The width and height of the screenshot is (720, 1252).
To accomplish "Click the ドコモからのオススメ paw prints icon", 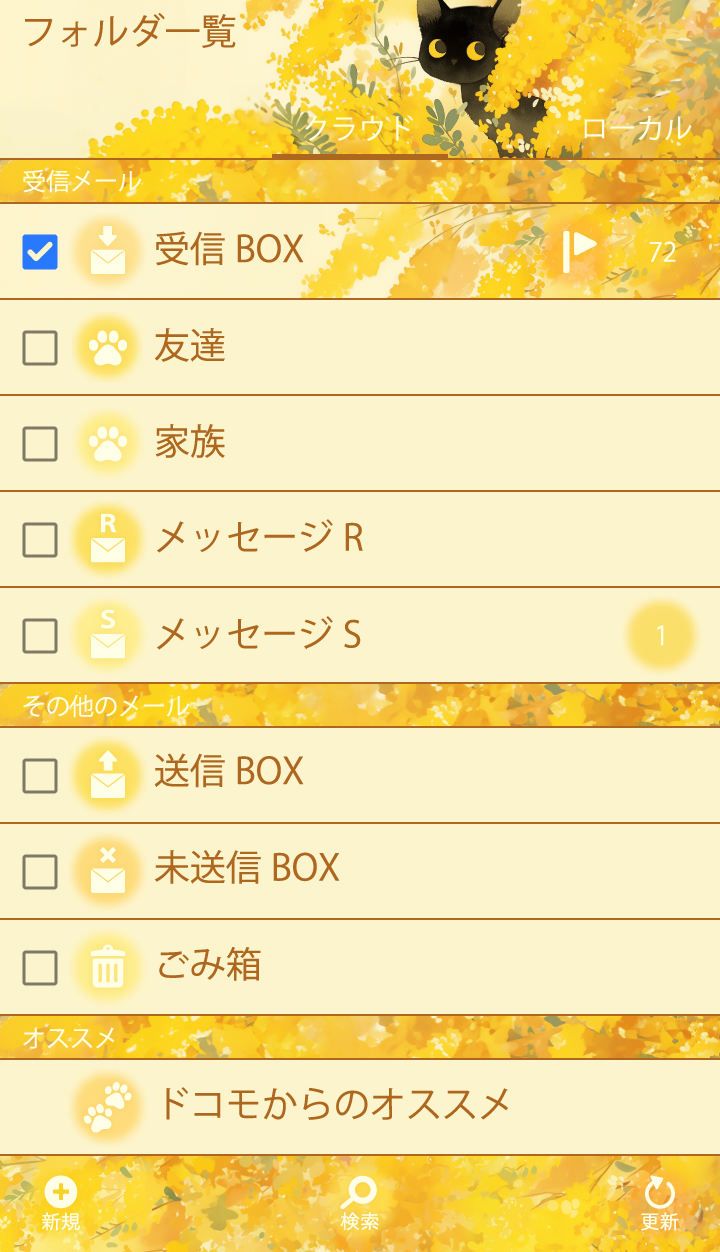I will click(108, 1105).
